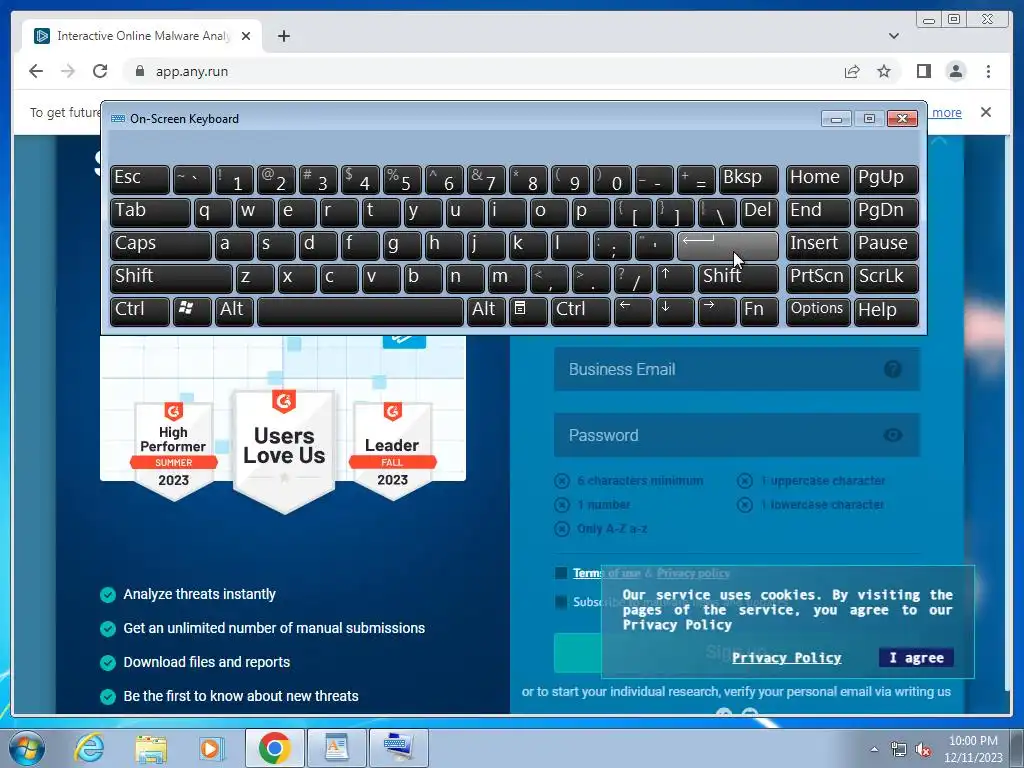The height and width of the screenshot is (768, 1024).
Task: Toggle the ScrLk key
Action: (886, 278)
